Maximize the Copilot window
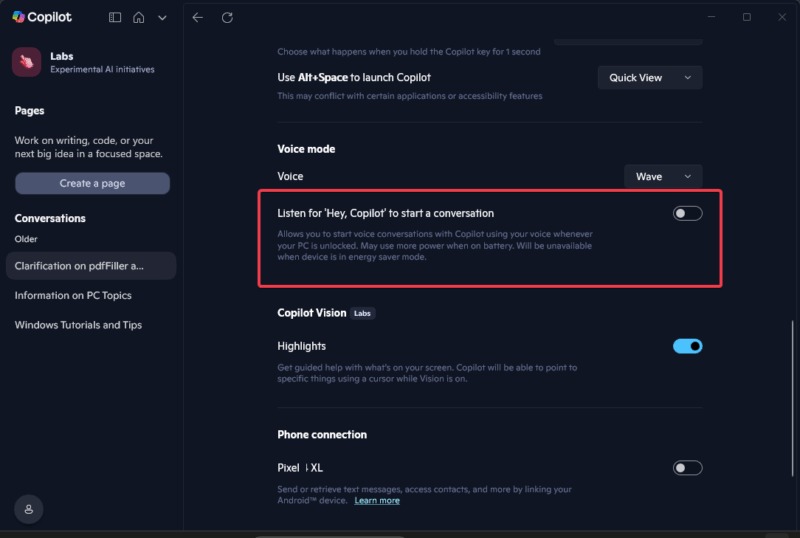Image resolution: width=800 pixels, height=538 pixels. tap(746, 17)
